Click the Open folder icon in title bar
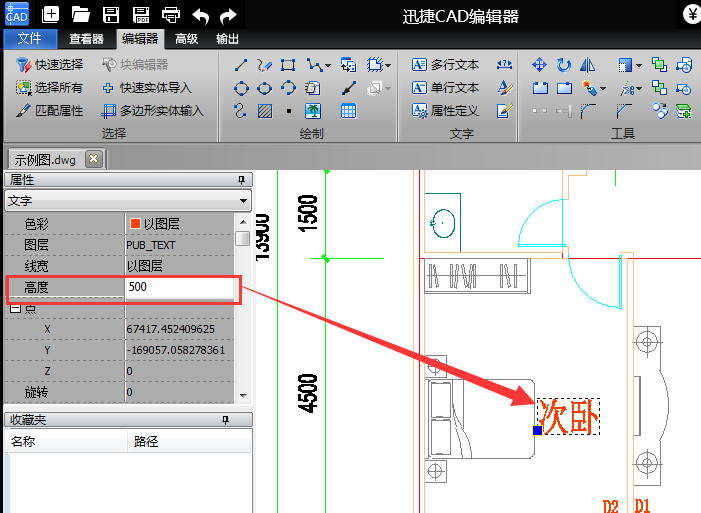 [x=80, y=15]
